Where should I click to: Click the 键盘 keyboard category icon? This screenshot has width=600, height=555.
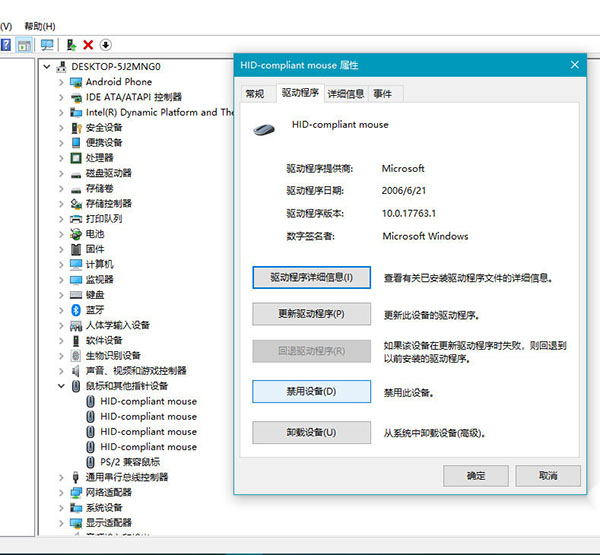click(76, 295)
